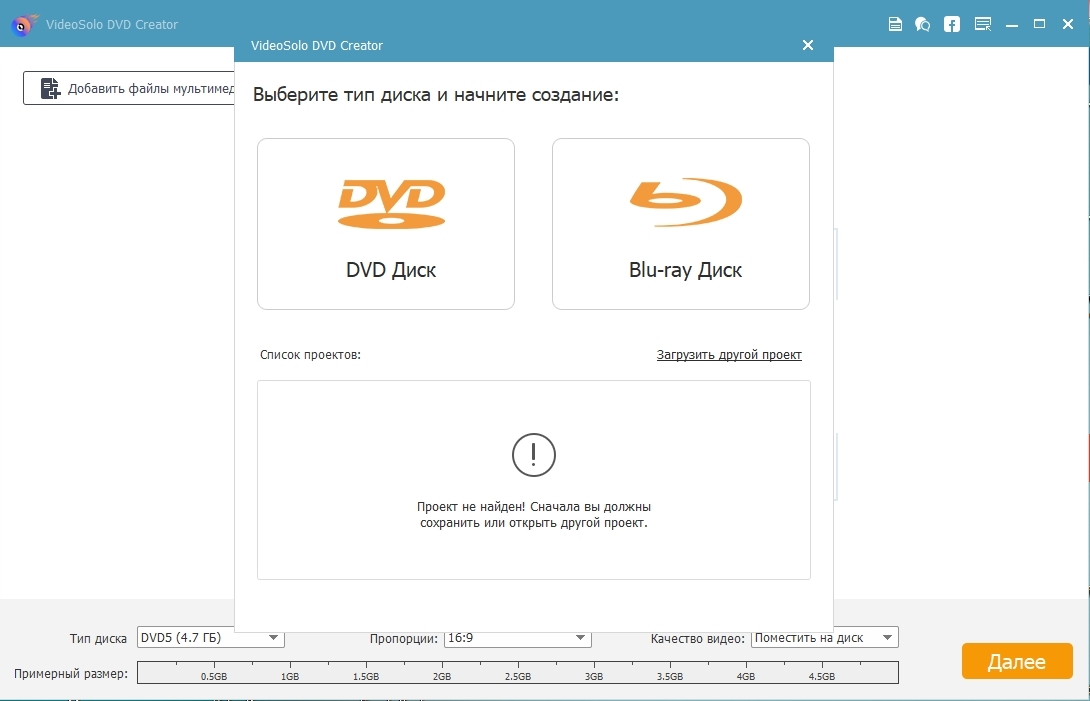Open the menu icon beside Facebook
Screen dimensions: 1090x701
point(983,24)
